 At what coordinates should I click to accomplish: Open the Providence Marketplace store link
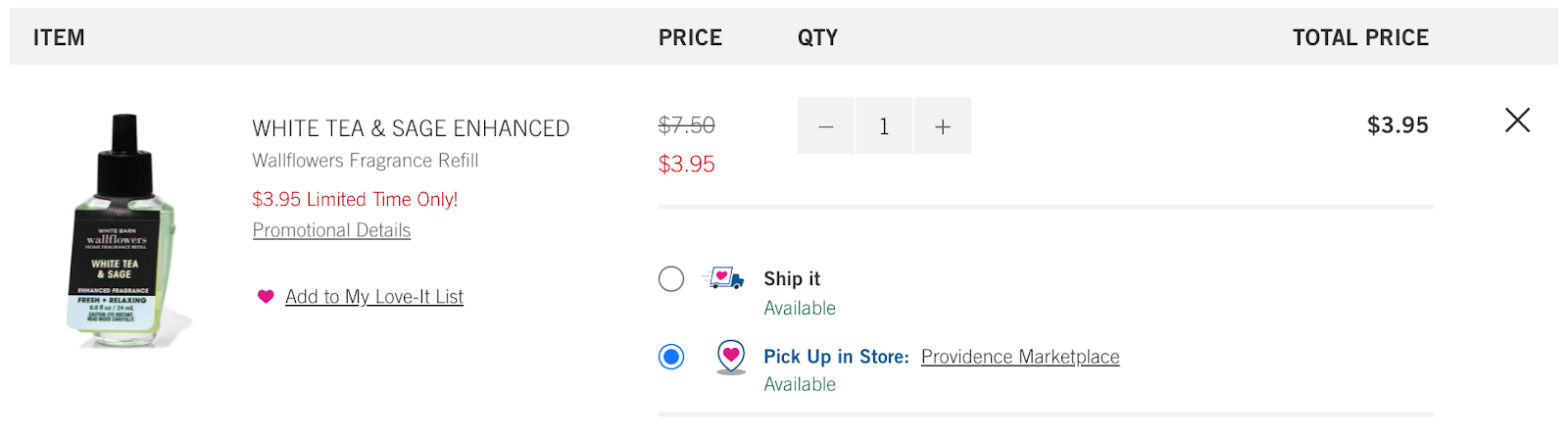coord(1020,357)
